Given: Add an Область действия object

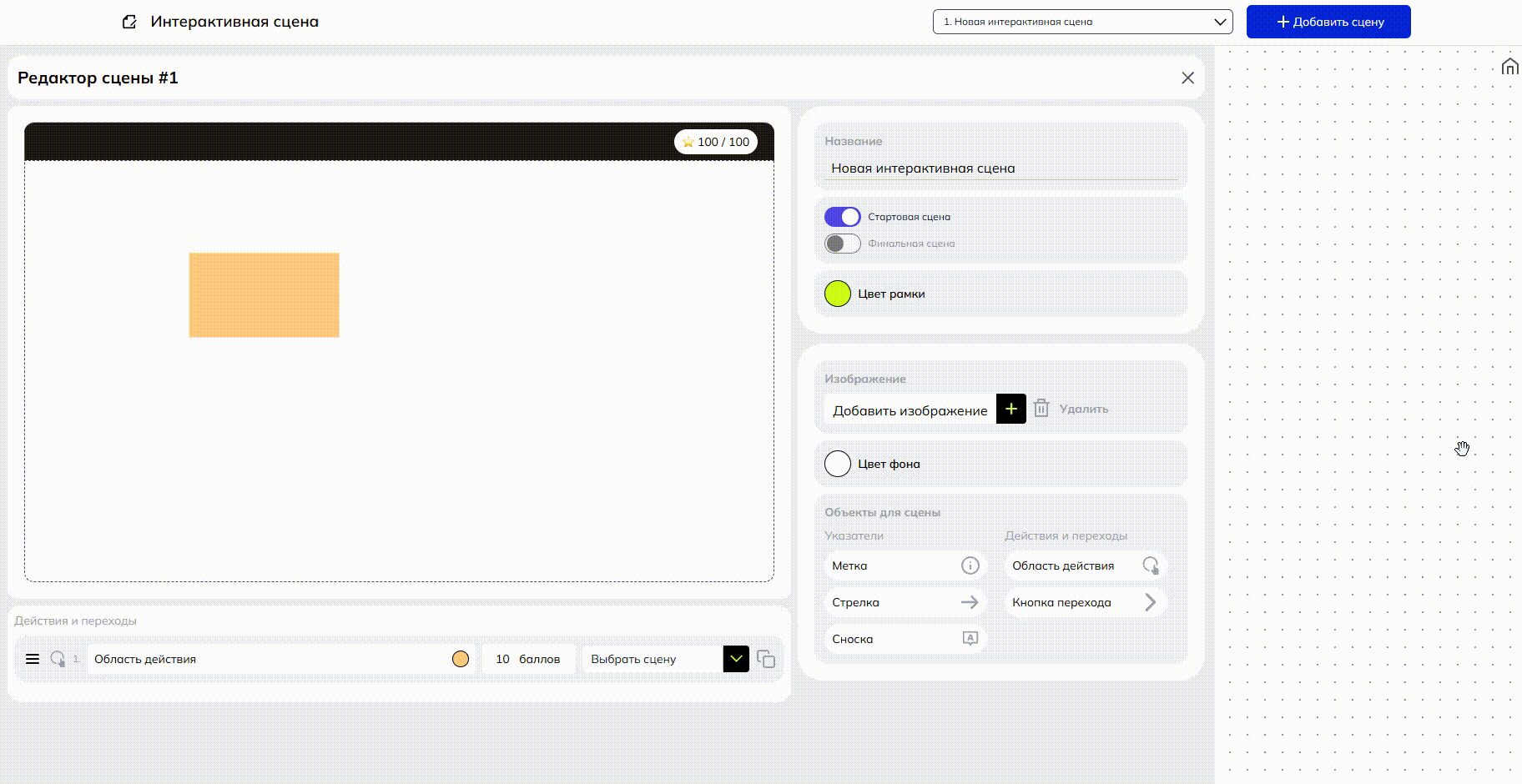Looking at the screenshot, I should point(1085,565).
